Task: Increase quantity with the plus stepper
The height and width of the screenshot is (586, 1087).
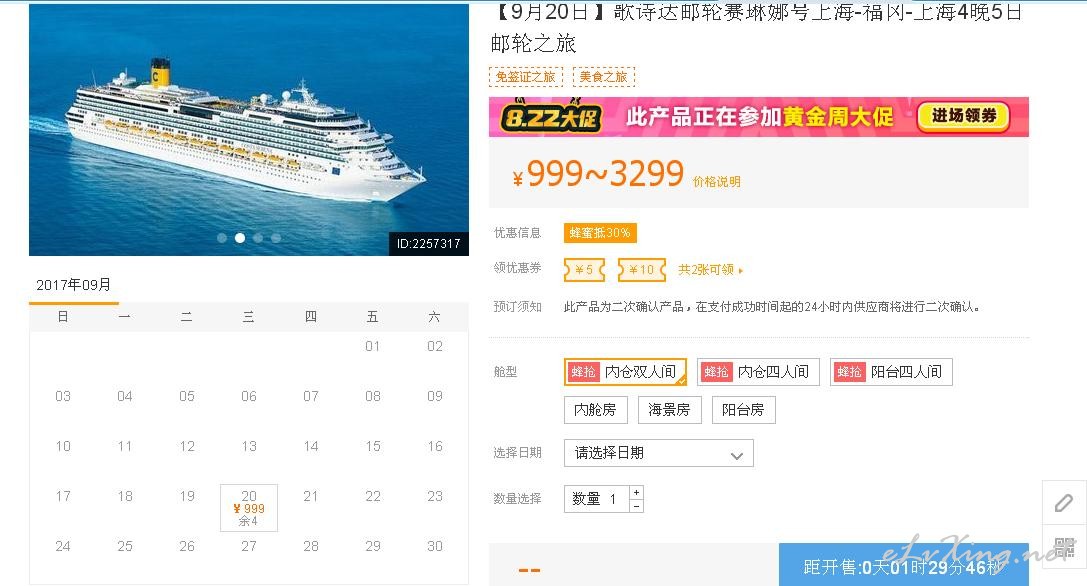Action: (636, 492)
